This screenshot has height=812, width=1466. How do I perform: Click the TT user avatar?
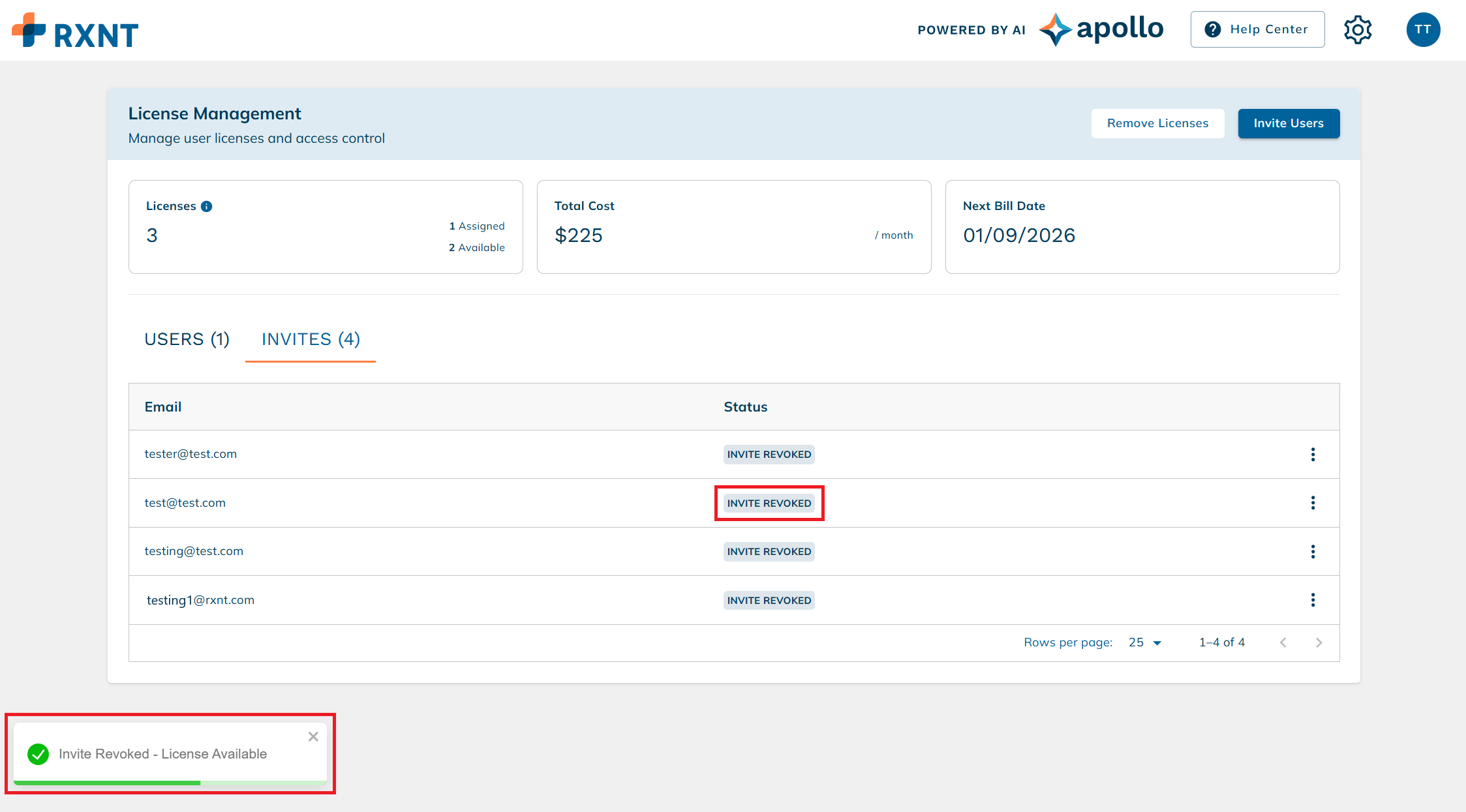[1423, 30]
